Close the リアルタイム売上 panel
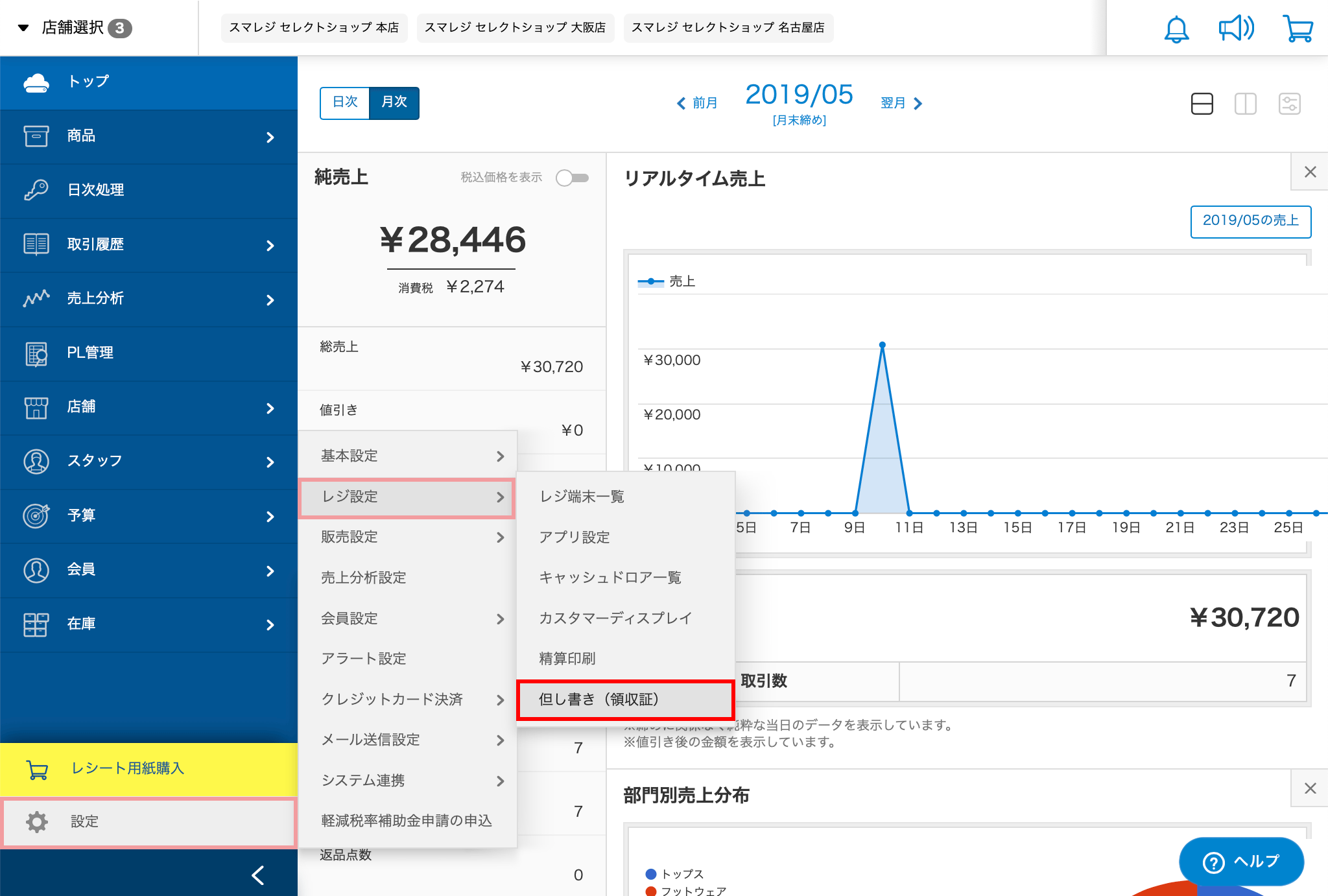 (x=1310, y=172)
